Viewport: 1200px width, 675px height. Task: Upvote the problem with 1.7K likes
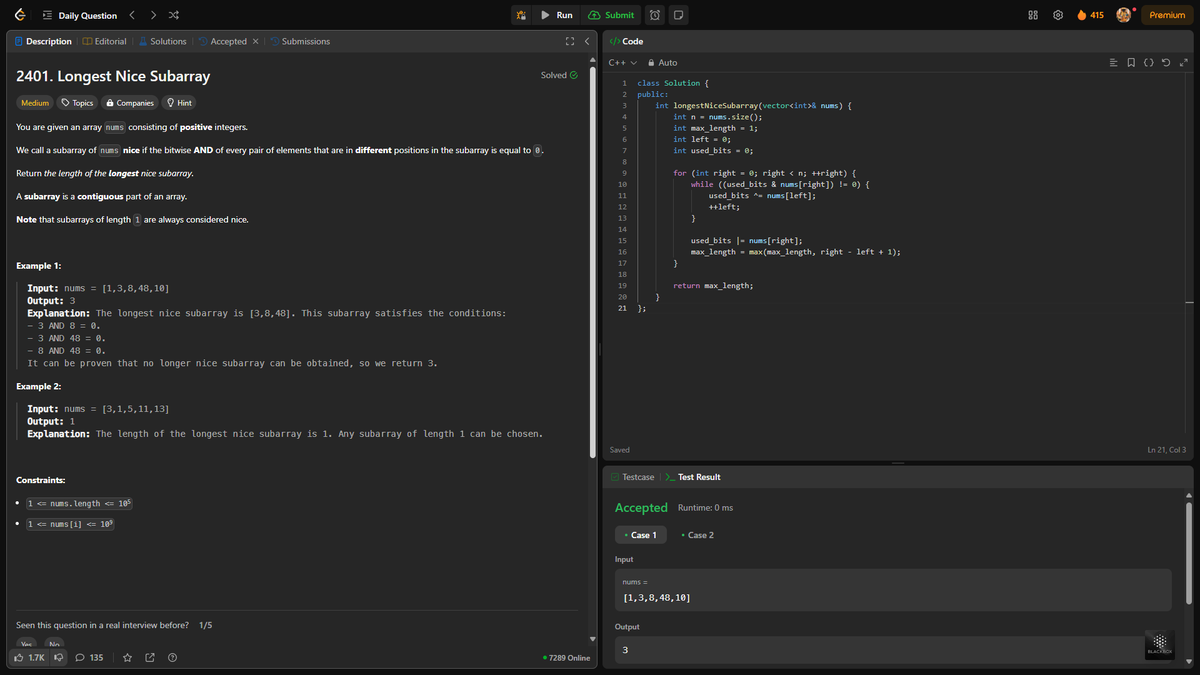click(29, 657)
